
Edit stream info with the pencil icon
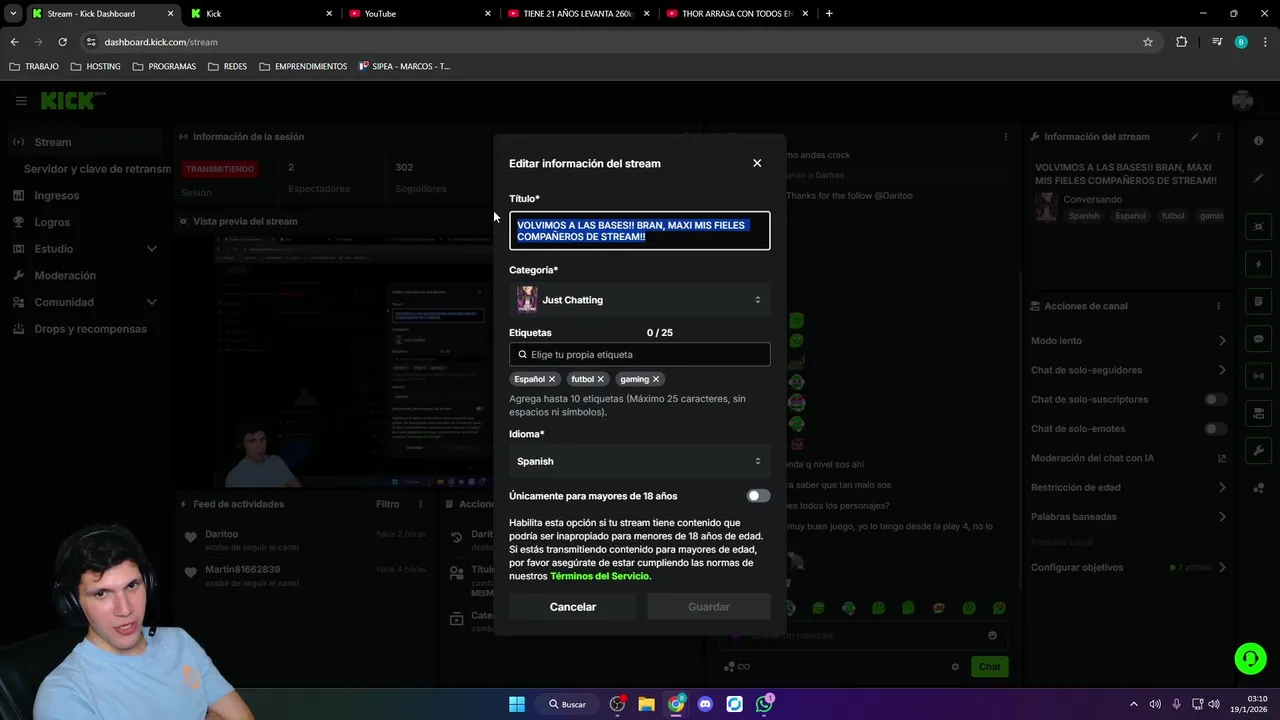1194,137
